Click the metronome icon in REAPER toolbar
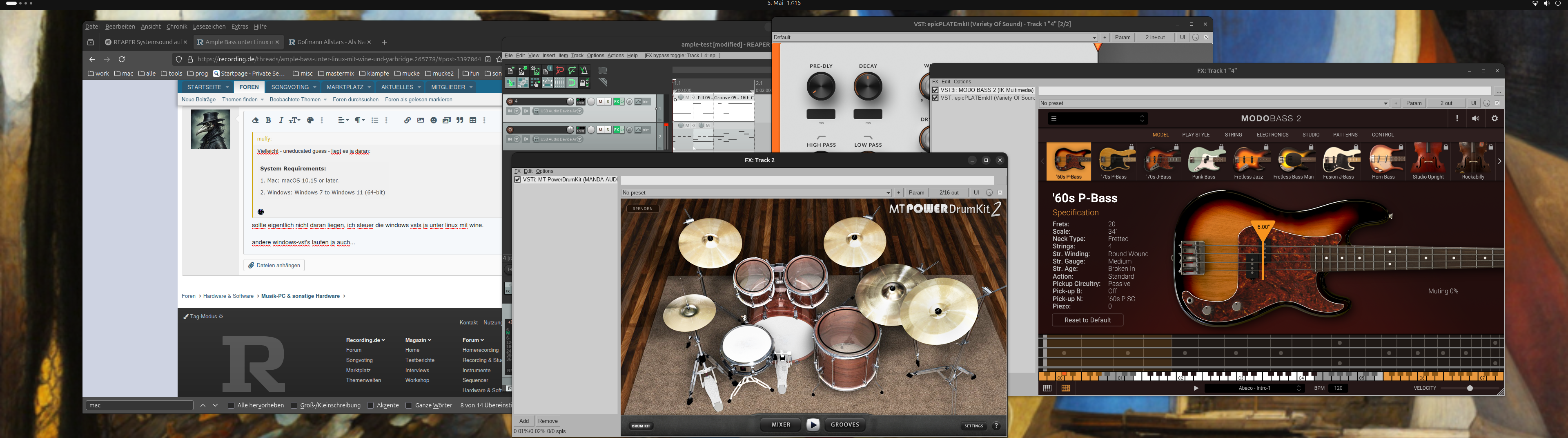1568x438 pixels. click(584, 71)
